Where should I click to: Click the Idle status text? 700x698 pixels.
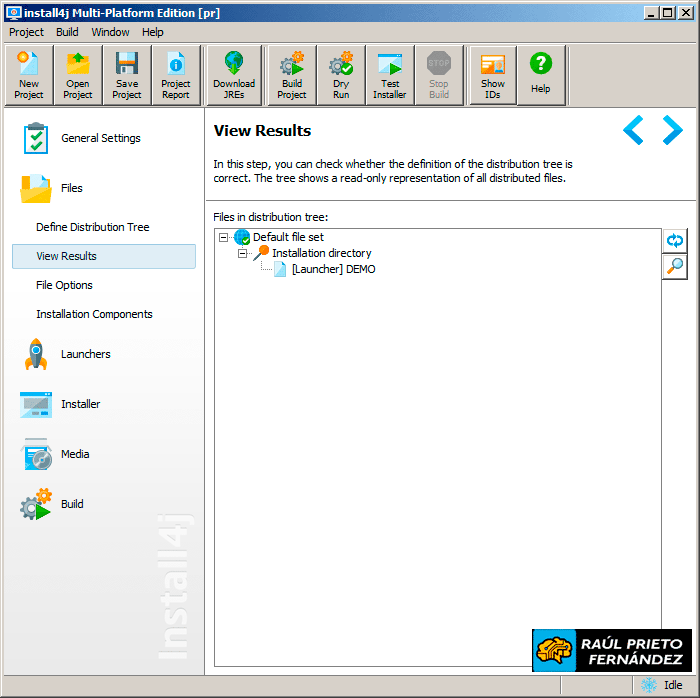coord(673,685)
